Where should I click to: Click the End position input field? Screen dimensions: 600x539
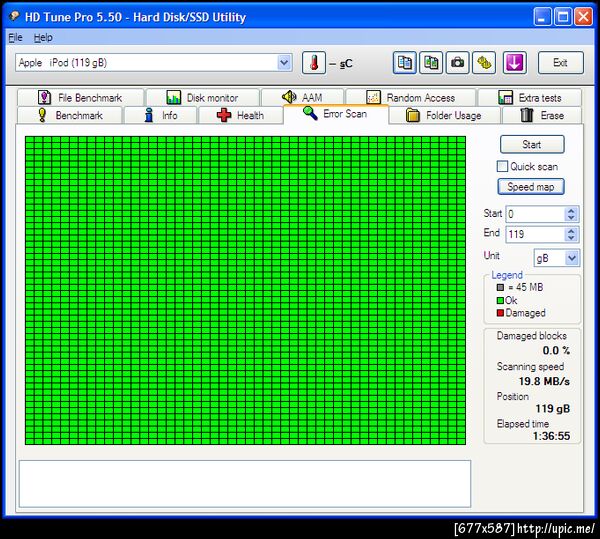click(x=535, y=234)
